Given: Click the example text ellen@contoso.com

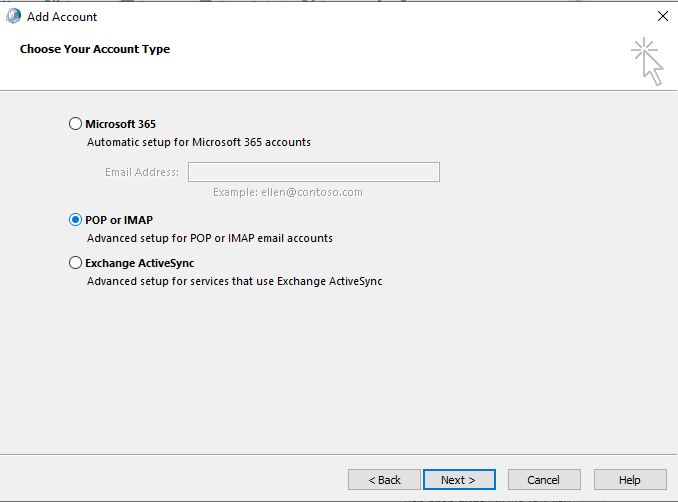Looking at the screenshot, I should [x=287, y=192].
